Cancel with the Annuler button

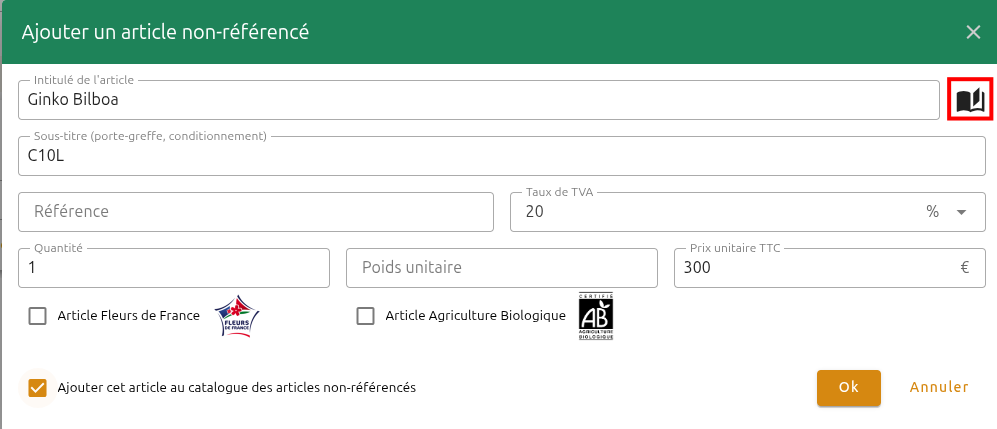pyautogui.click(x=939, y=388)
